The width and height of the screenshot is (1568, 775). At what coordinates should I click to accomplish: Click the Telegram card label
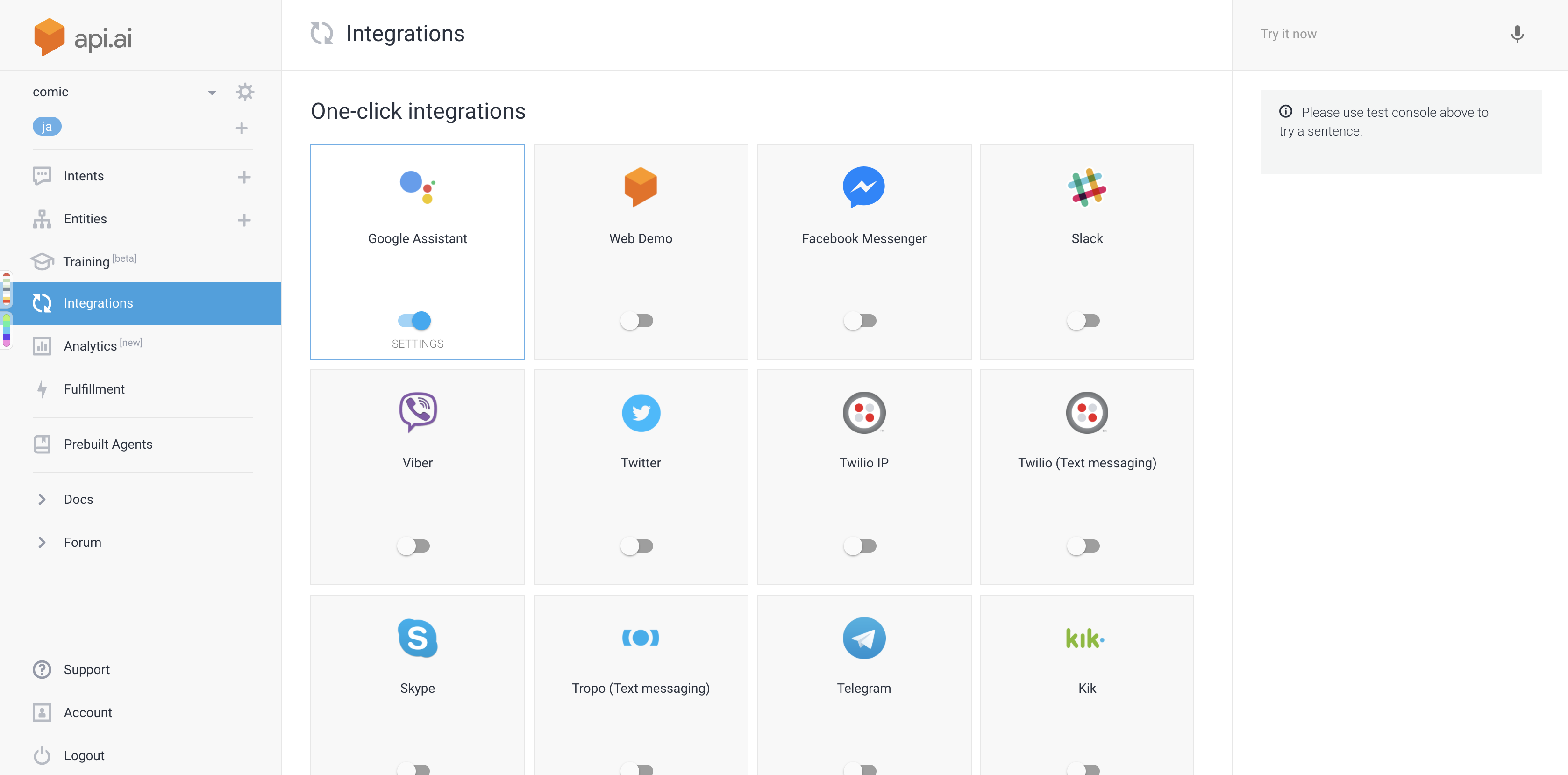click(863, 689)
